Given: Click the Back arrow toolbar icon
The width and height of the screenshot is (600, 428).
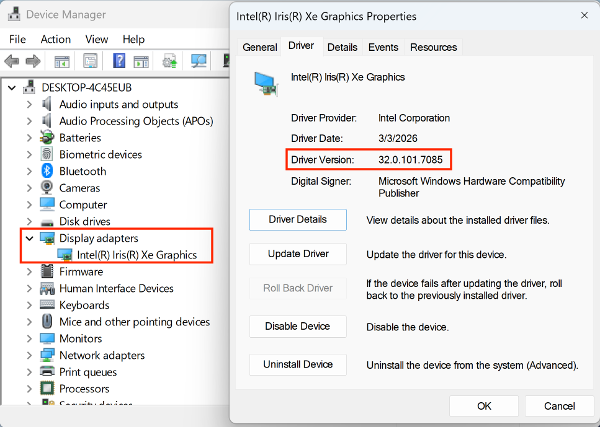Looking at the screenshot, I should tap(11, 61).
